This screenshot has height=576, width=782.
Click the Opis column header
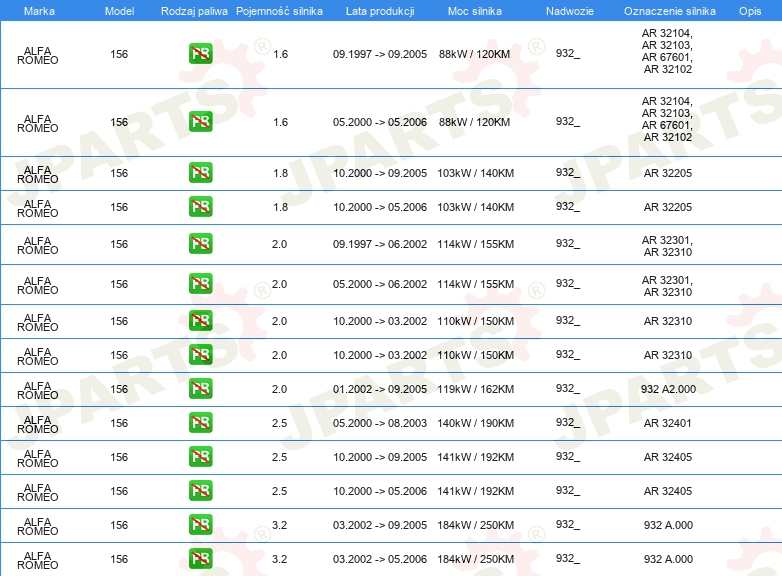pos(749,10)
